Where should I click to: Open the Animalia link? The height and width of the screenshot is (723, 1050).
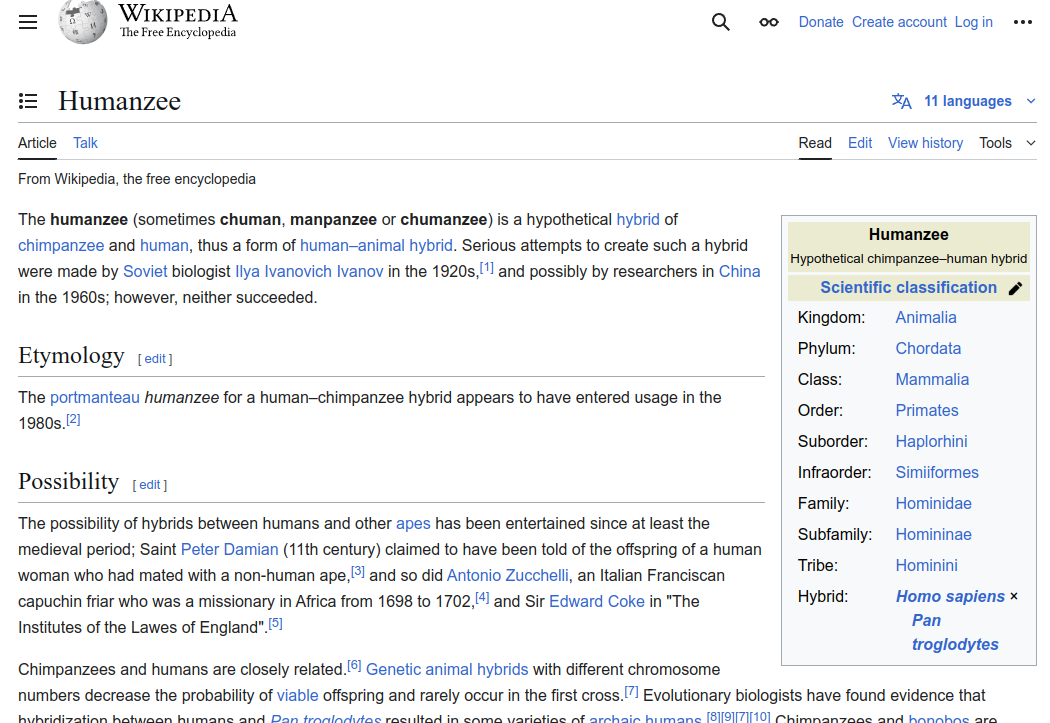point(925,318)
